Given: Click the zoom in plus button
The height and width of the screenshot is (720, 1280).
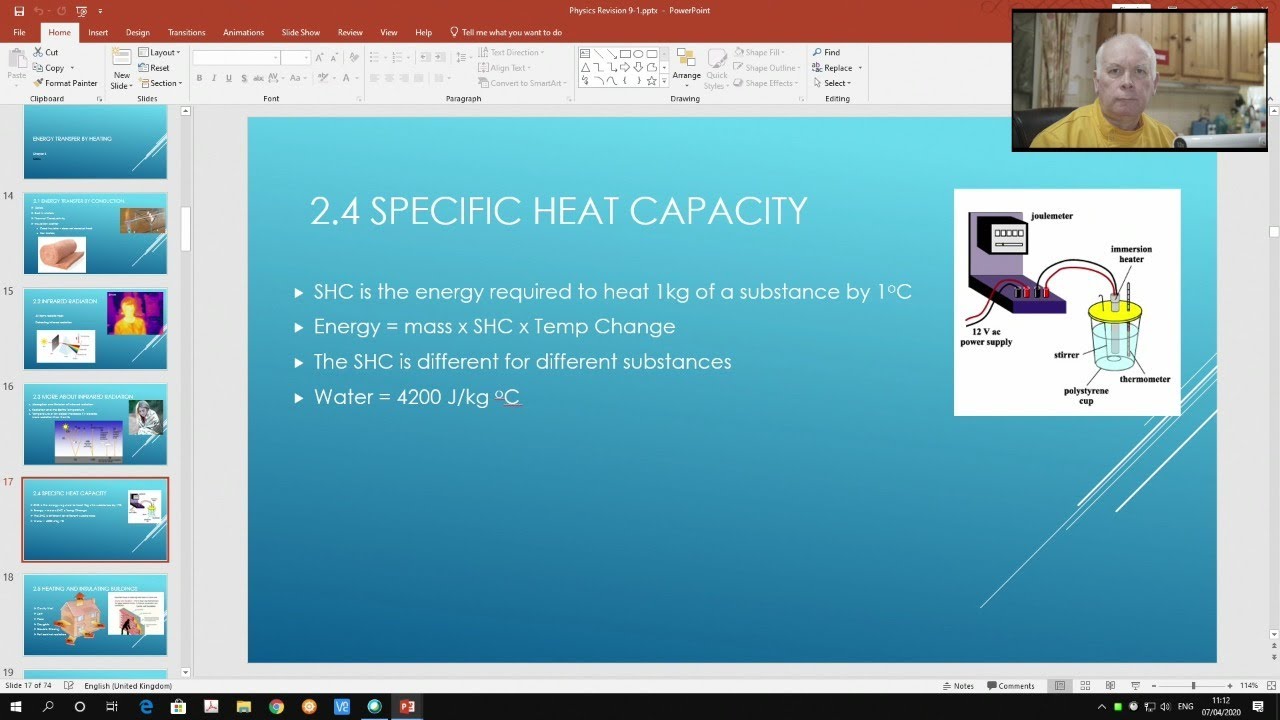Looking at the screenshot, I should coord(1229,686).
